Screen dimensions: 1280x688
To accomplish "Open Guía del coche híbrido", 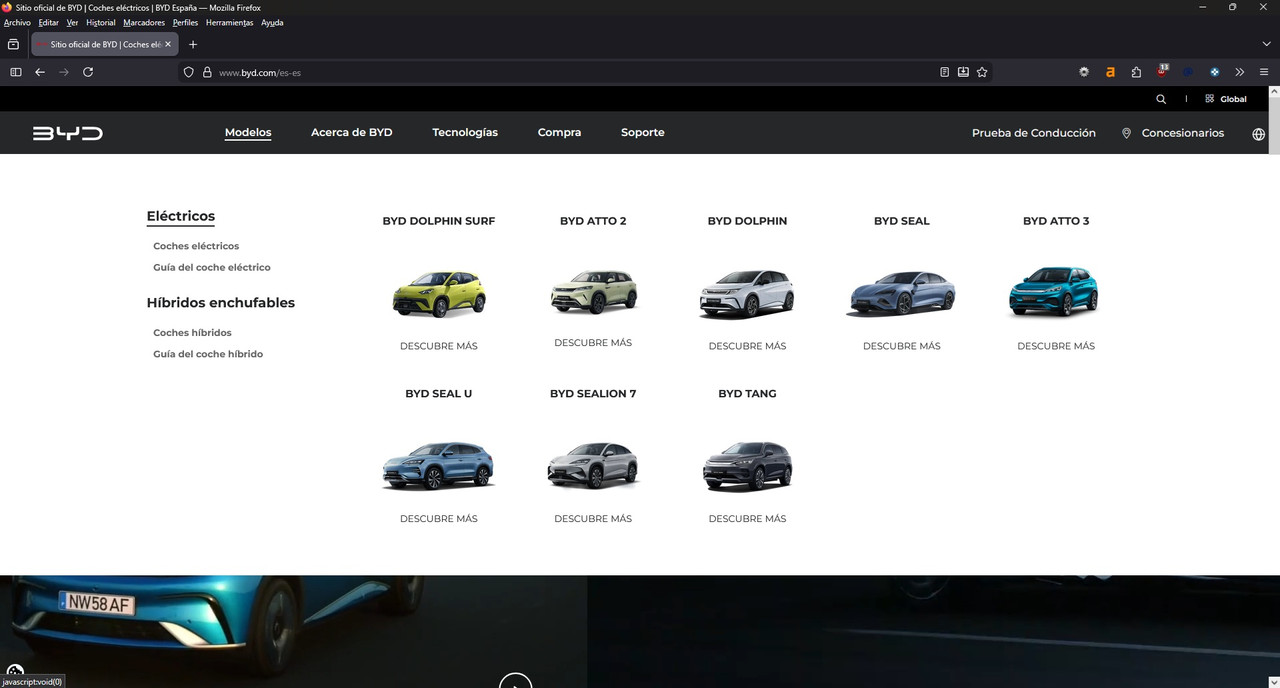I will click(208, 354).
